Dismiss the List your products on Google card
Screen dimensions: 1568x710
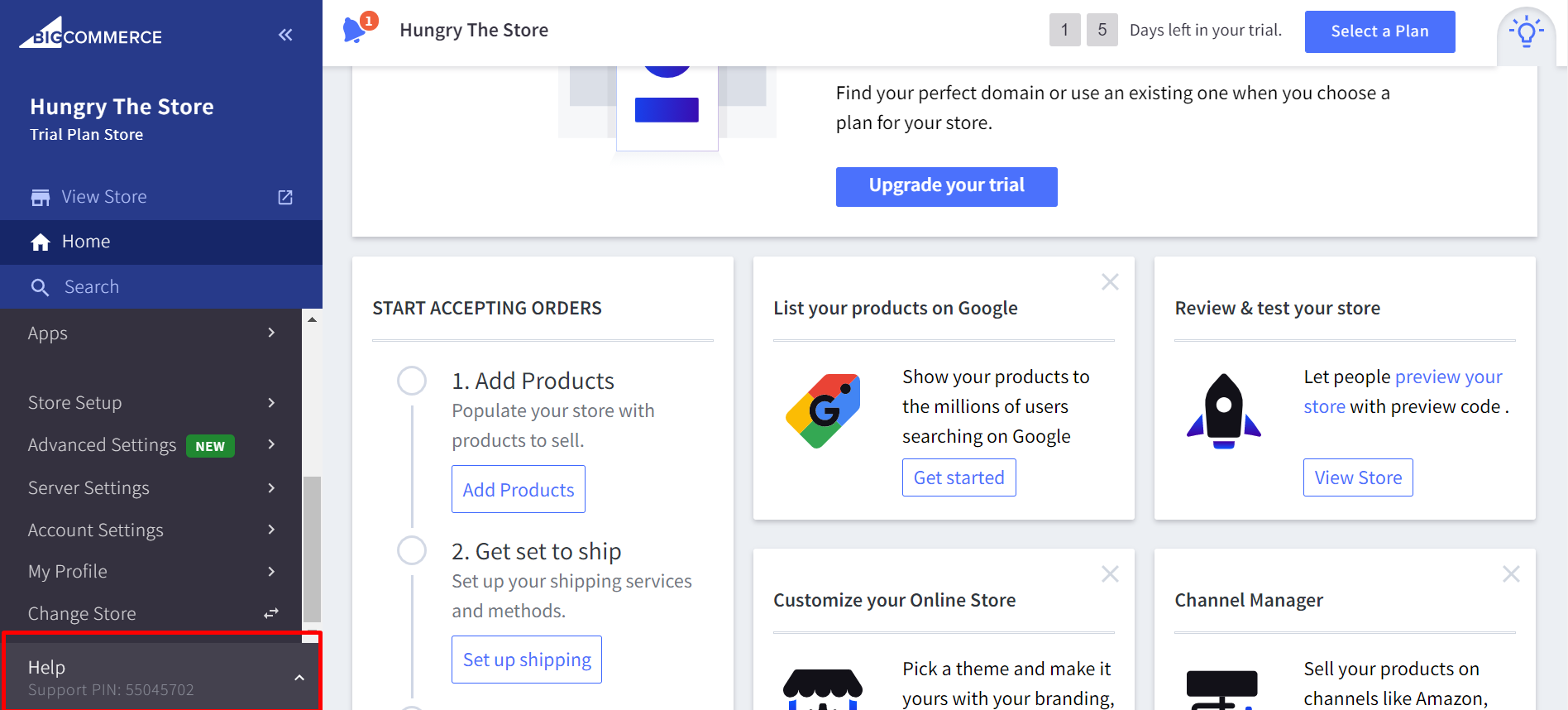(1110, 282)
